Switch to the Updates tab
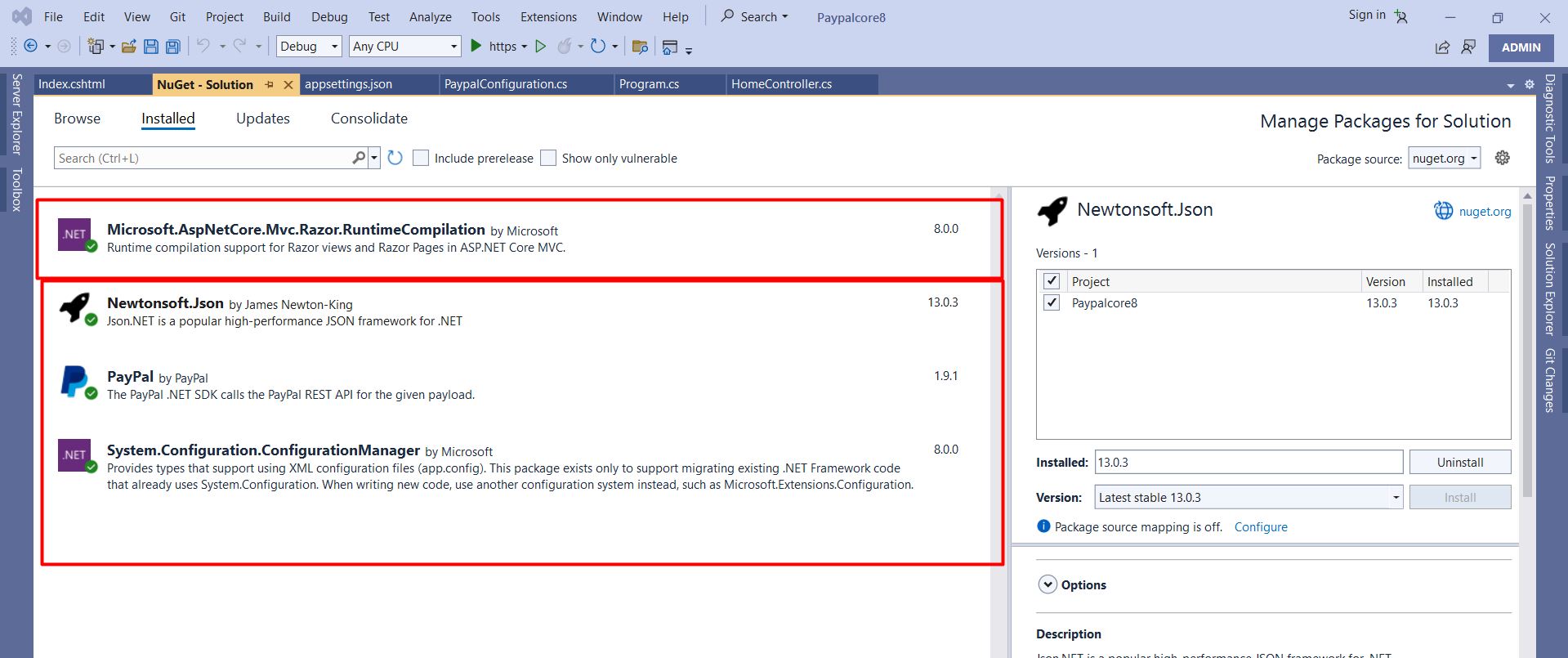1568x658 pixels. click(x=263, y=119)
